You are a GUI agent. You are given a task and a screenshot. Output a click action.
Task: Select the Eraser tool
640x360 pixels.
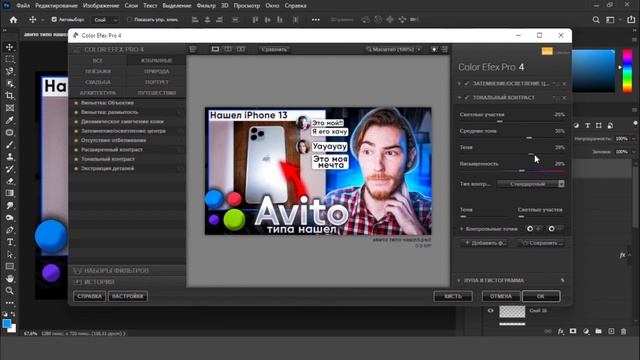[9, 181]
